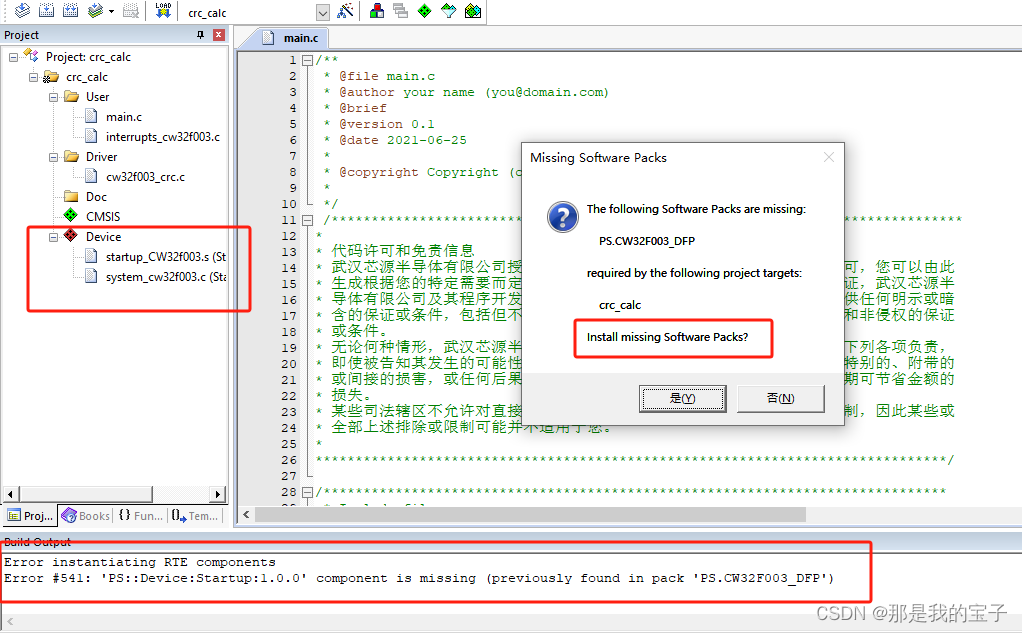Click the Rebuild all target files icon
The width and height of the screenshot is (1022, 633).
point(70,11)
